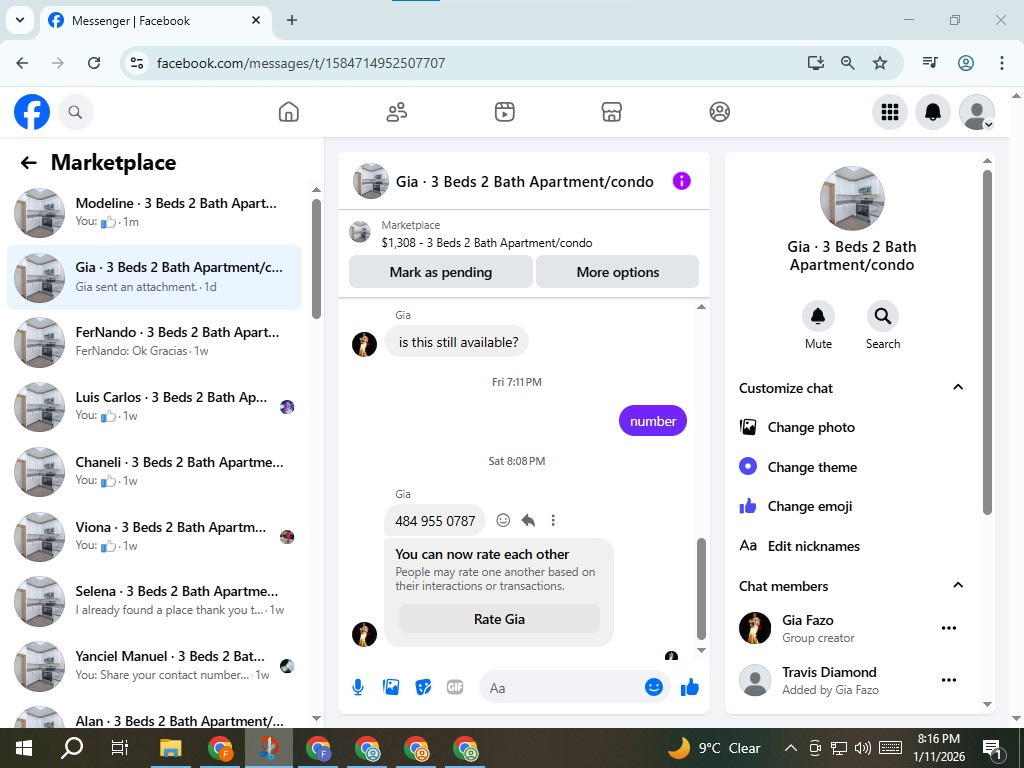The image size is (1024, 768).
Task: Show hidden system tray icons chevron
Action: click(x=790, y=748)
